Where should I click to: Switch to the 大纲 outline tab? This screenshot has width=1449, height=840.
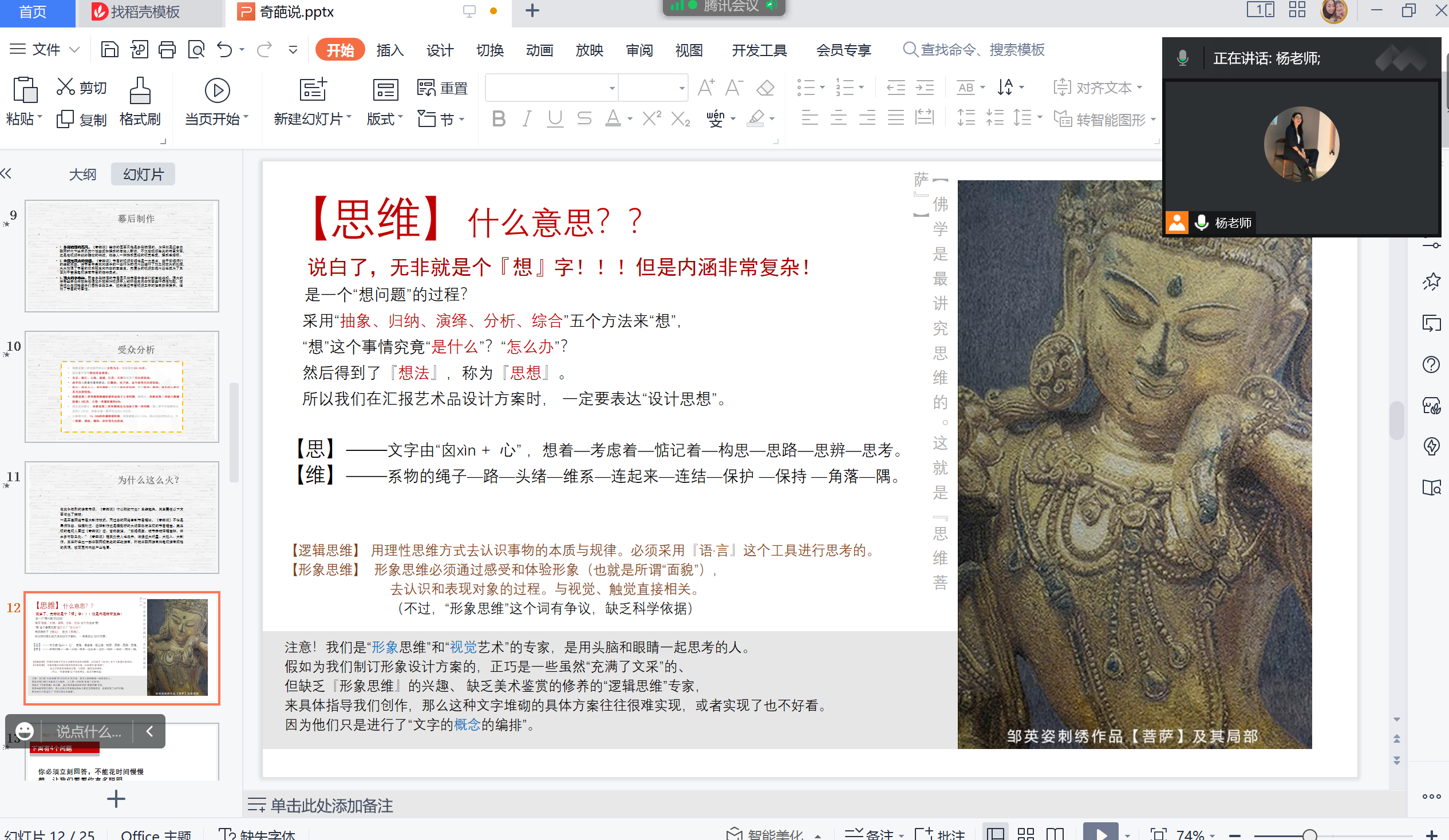82,174
